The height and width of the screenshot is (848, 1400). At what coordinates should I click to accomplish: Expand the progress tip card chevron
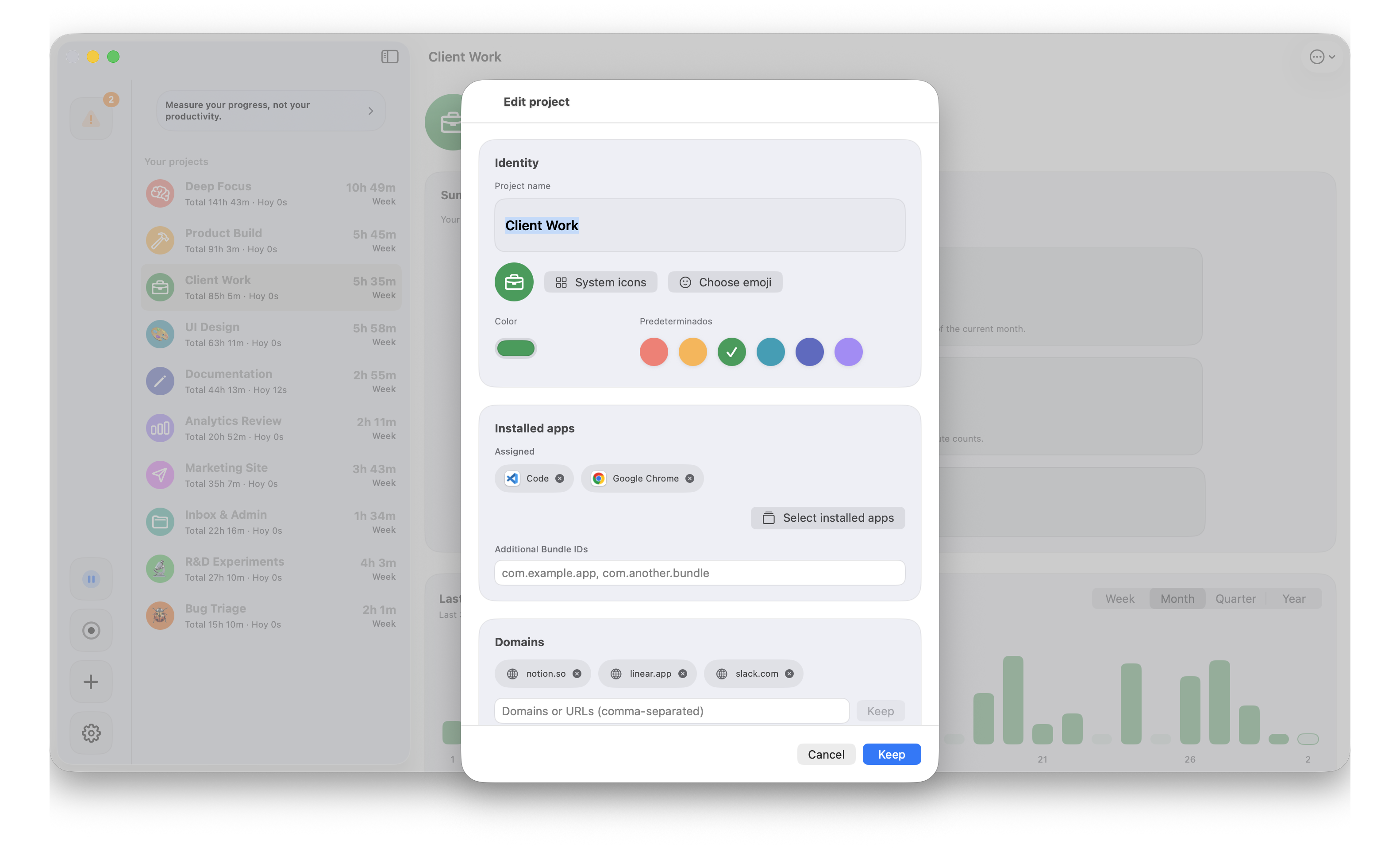371,110
